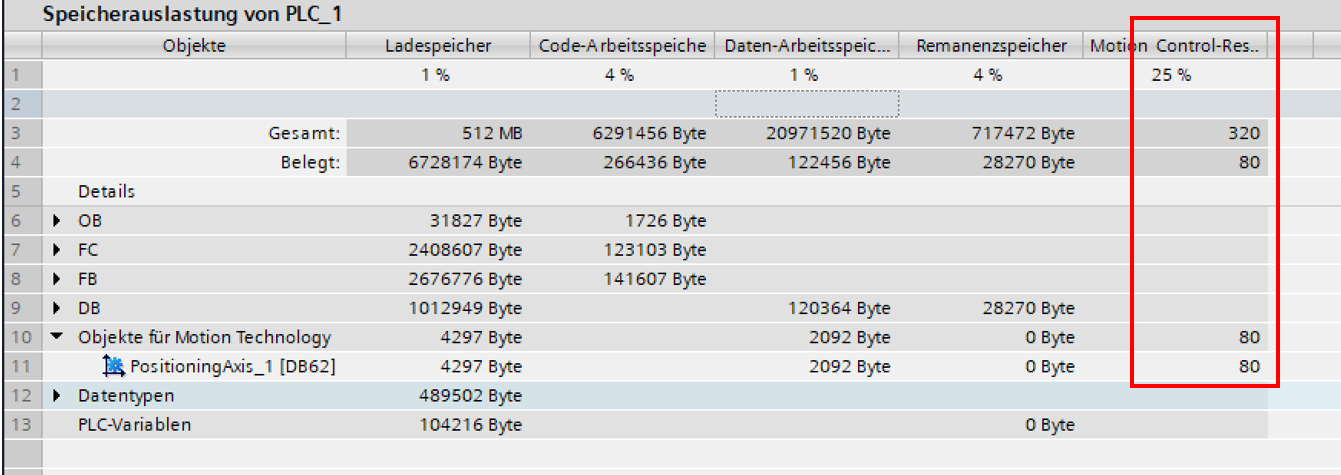Expand the DB row
Viewport: 1341px width, 475px height.
58,308
